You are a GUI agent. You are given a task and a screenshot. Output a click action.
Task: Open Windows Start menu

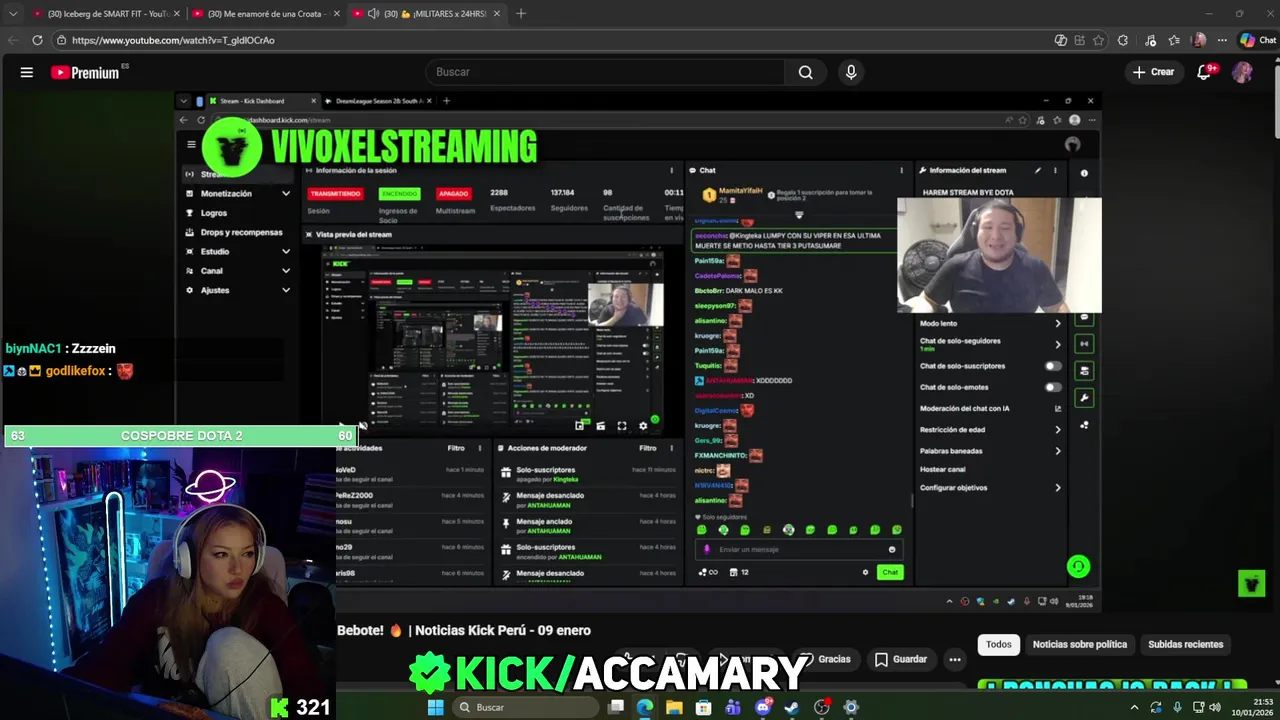435,707
